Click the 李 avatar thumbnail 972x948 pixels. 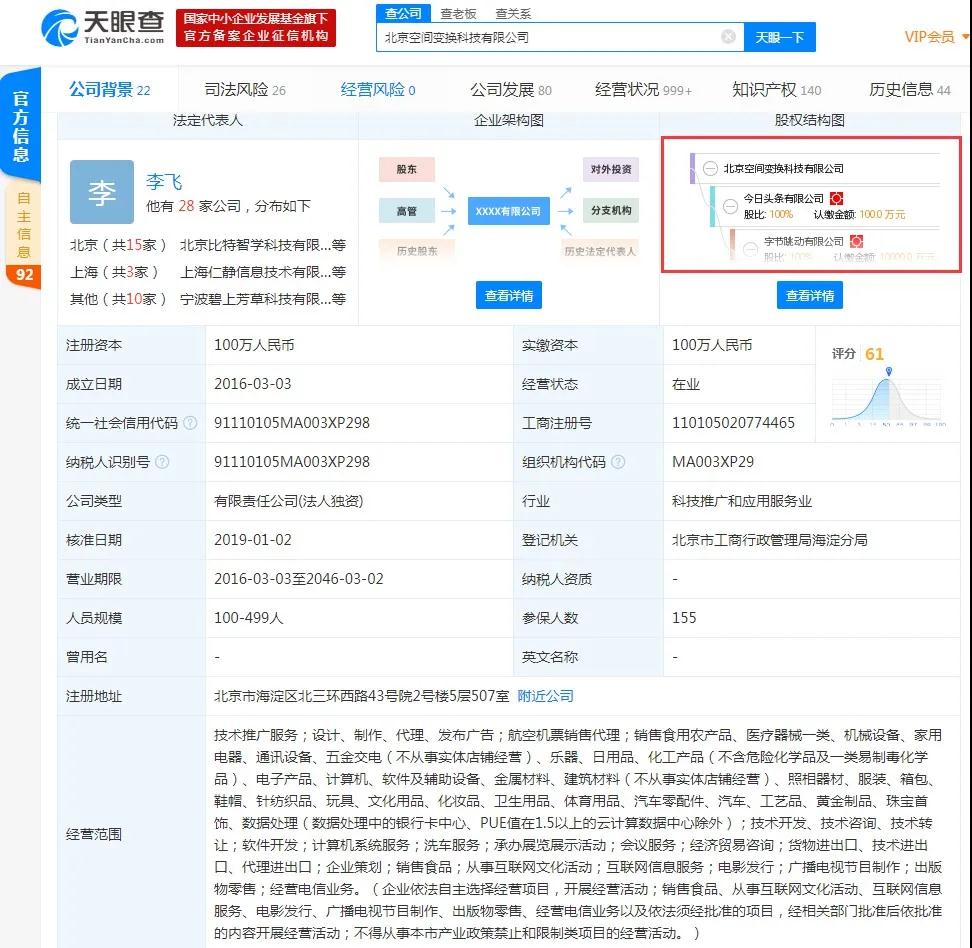(x=102, y=192)
